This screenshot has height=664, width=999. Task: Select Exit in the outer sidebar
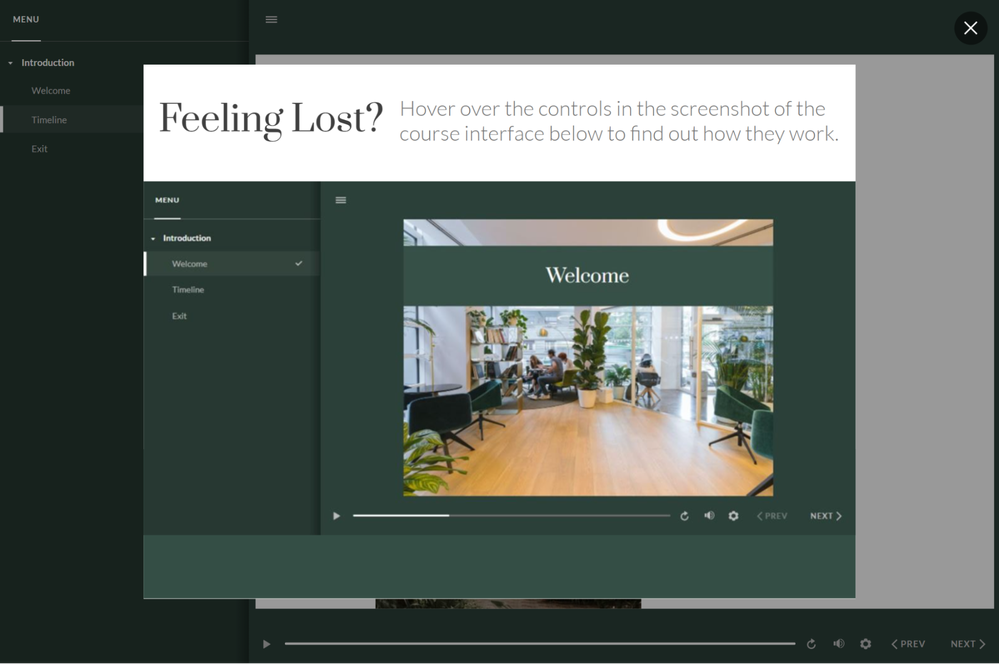(x=40, y=148)
